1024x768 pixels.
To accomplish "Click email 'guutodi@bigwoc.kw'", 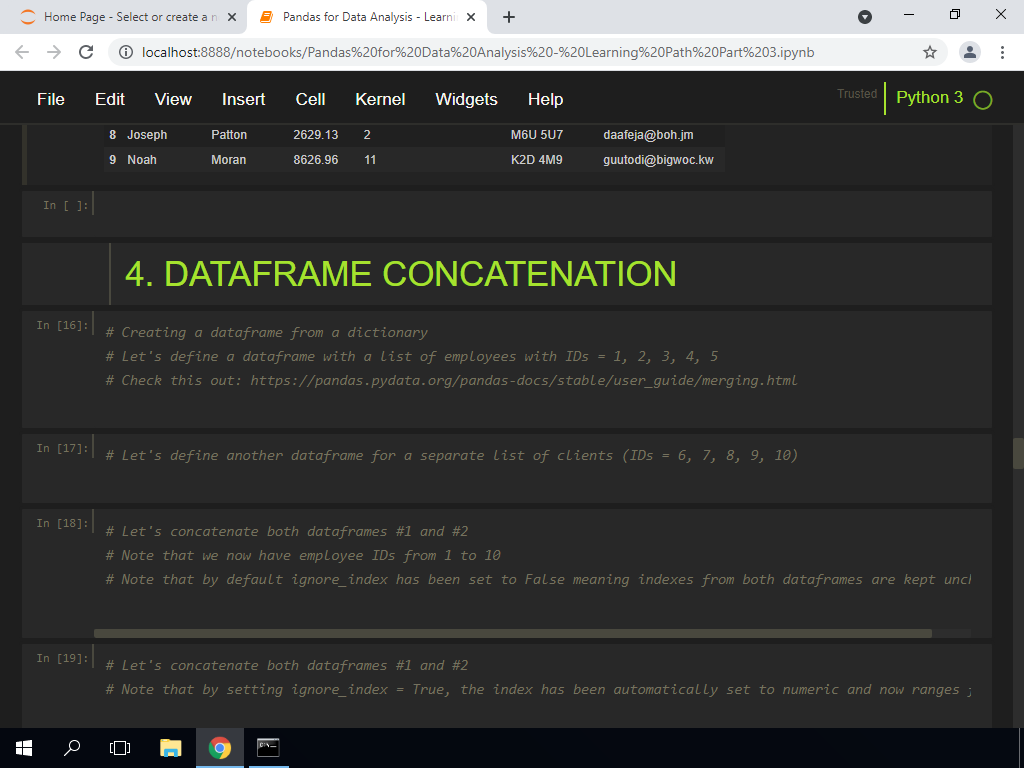I will [658, 160].
